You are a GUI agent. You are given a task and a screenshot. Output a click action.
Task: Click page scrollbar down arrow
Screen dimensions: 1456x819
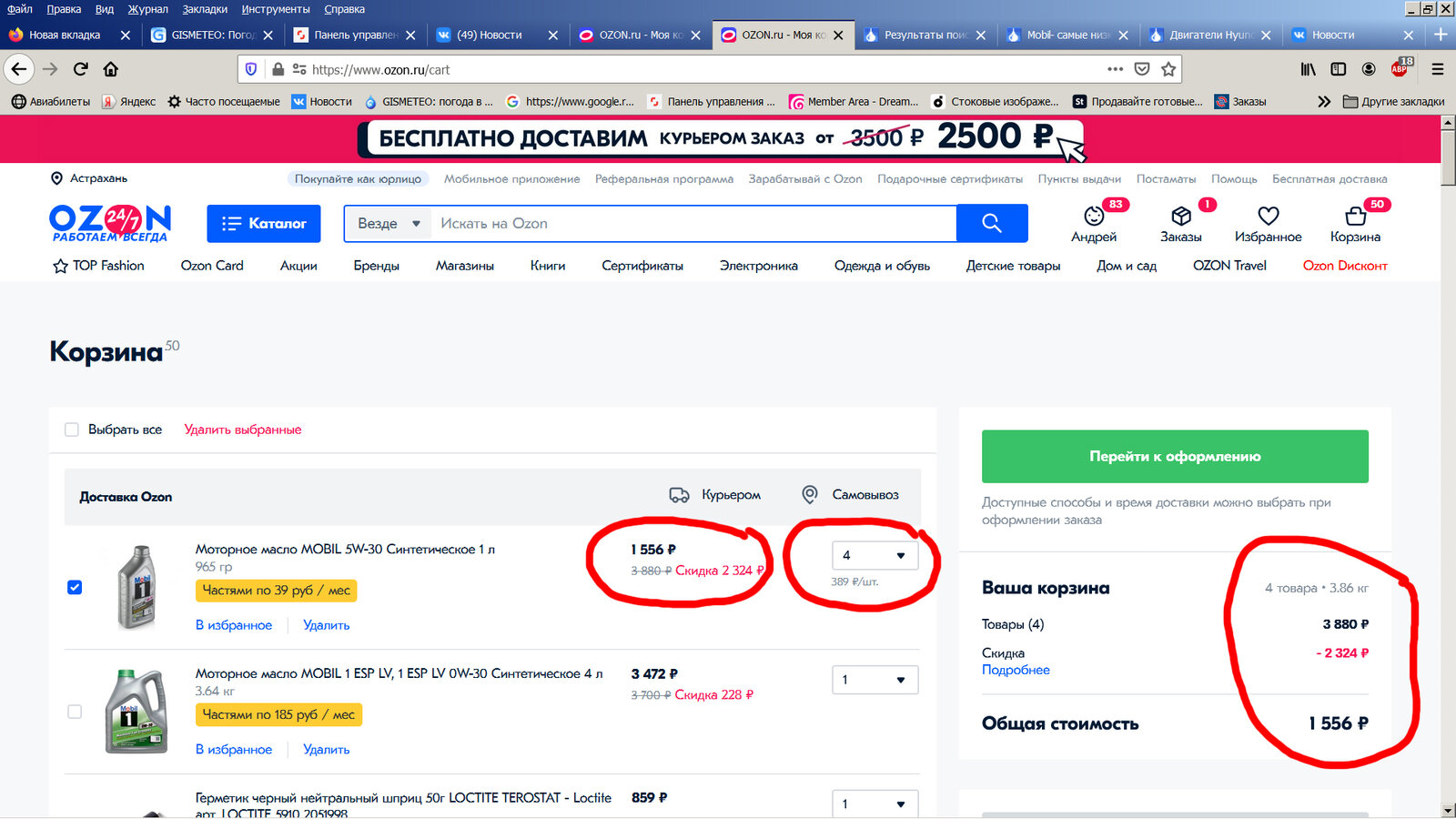pos(1448,810)
